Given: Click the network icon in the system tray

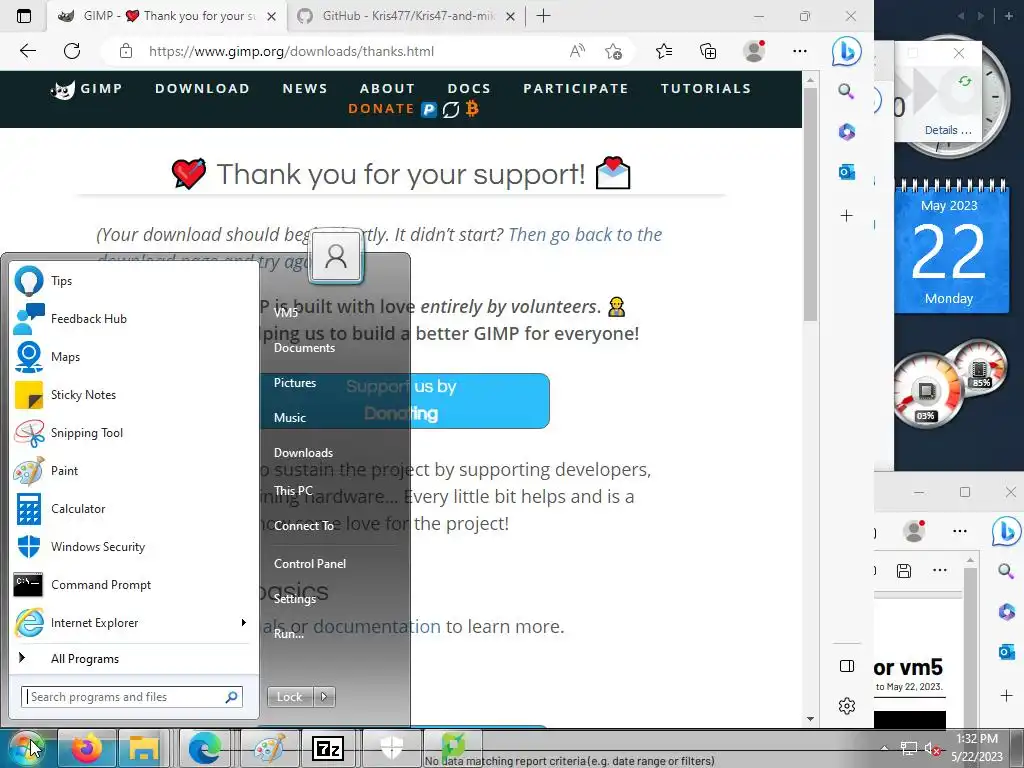Looking at the screenshot, I should click(x=908, y=748).
